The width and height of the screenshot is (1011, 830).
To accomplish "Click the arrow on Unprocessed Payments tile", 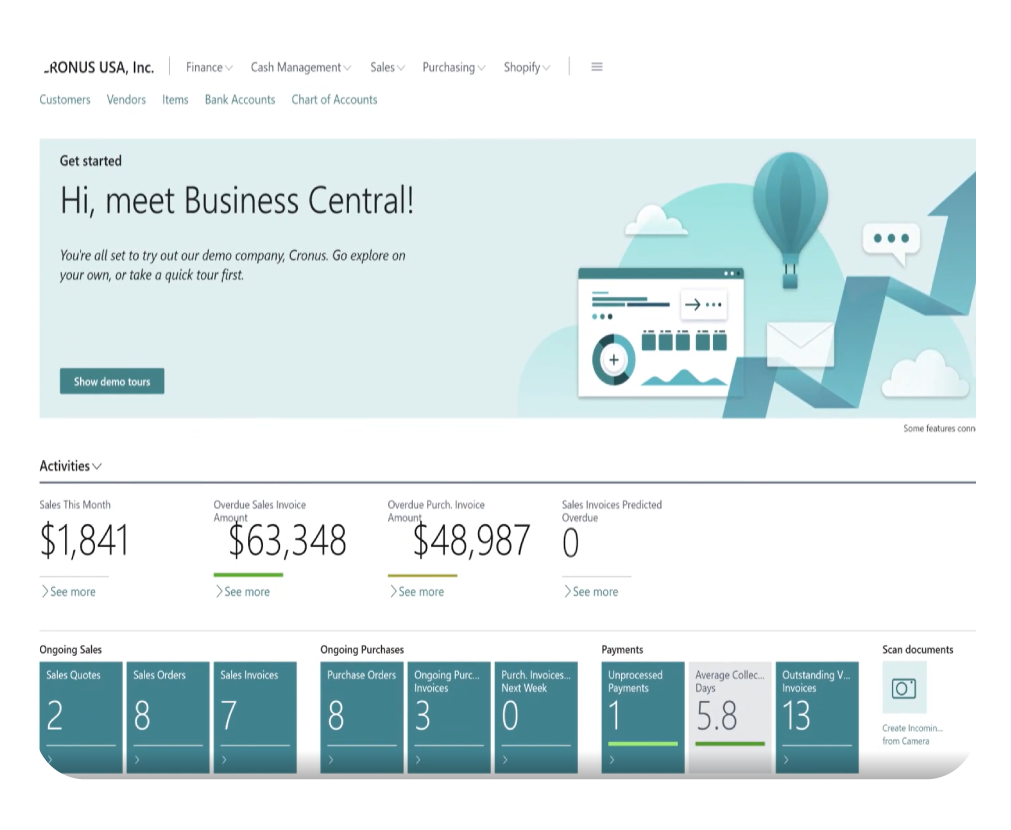I will point(612,760).
